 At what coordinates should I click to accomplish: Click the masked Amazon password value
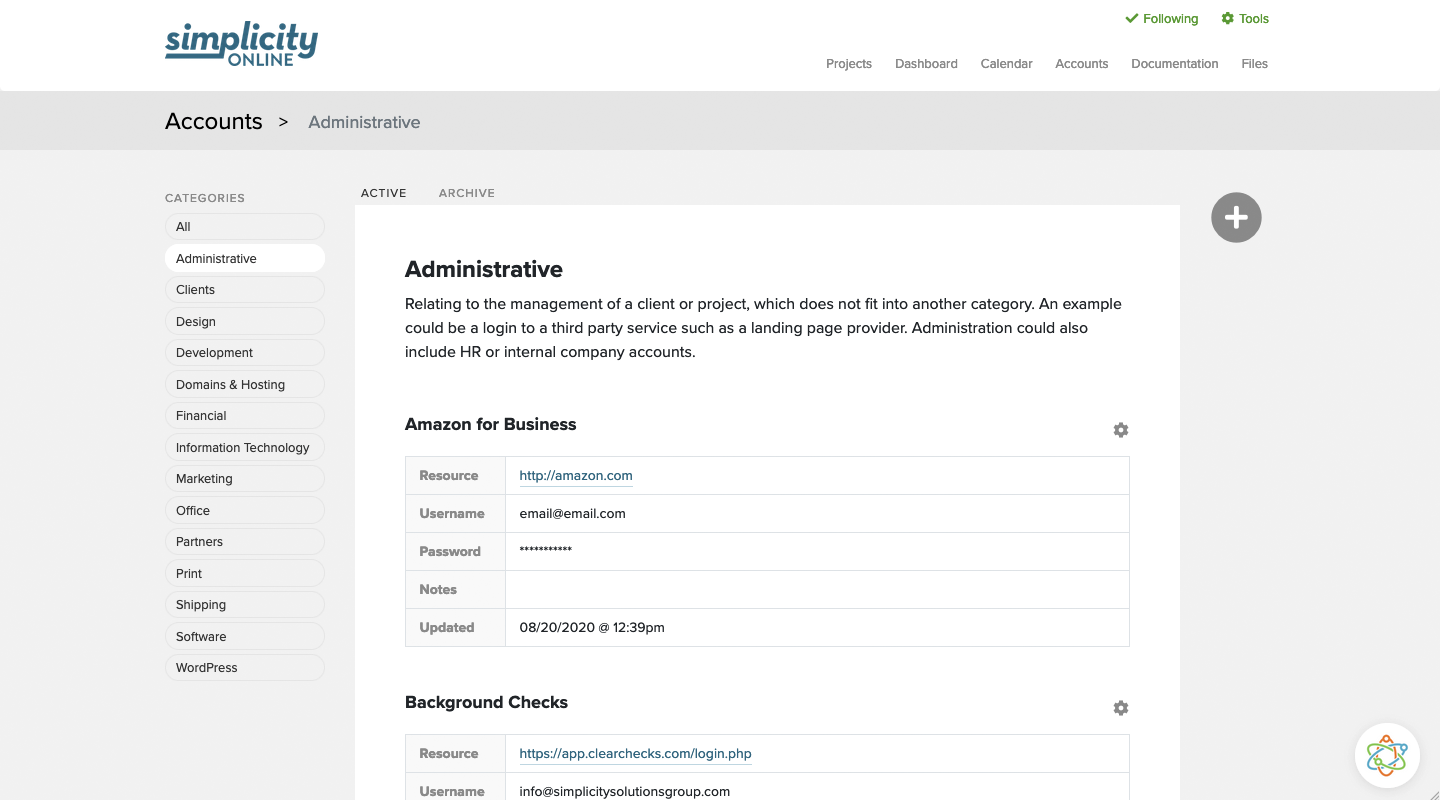tap(545, 551)
